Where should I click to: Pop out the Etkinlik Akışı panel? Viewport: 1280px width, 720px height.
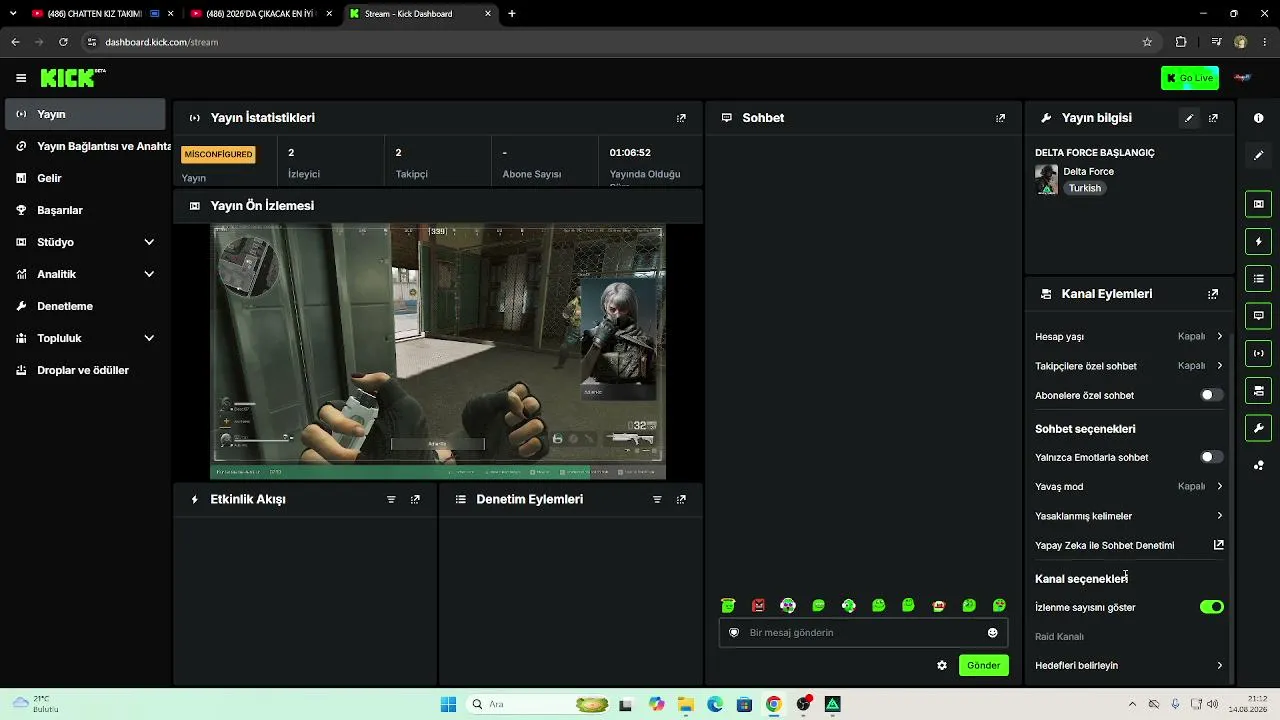pos(415,499)
